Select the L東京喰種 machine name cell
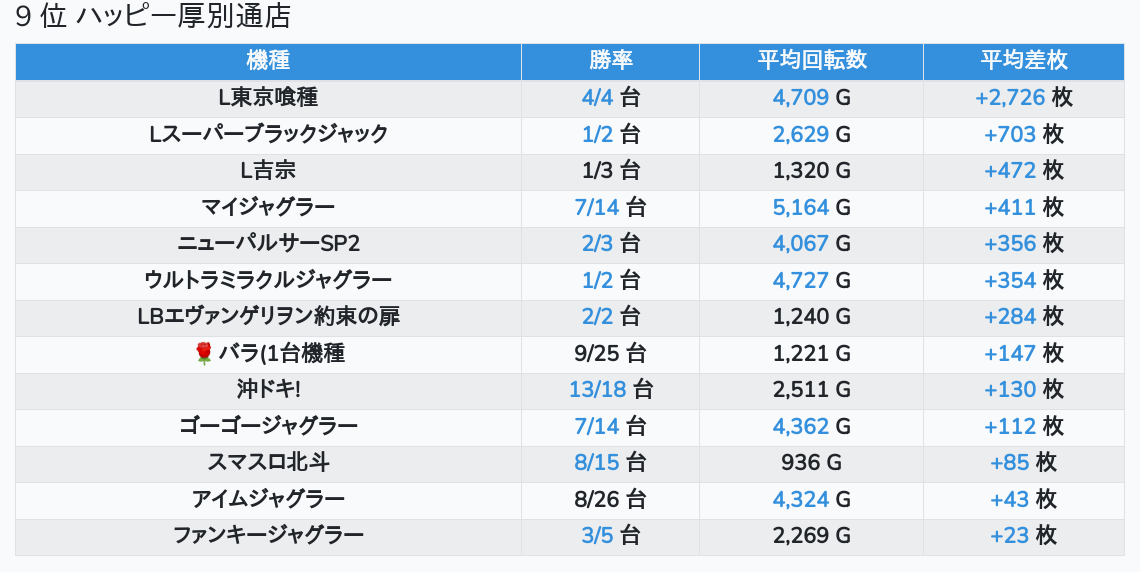Image resolution: width=1140 pixels, height=572 pixels. point(268,98)
